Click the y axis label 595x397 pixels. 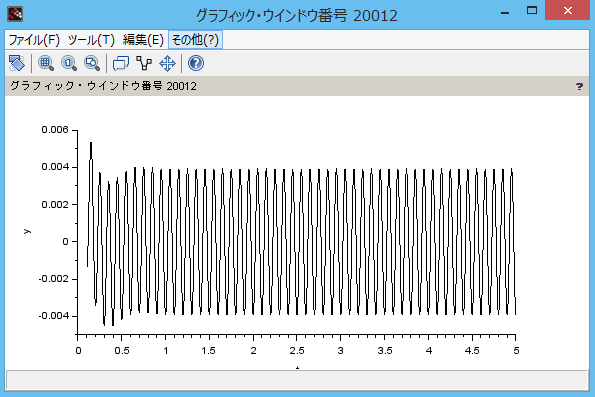[27, 231]
